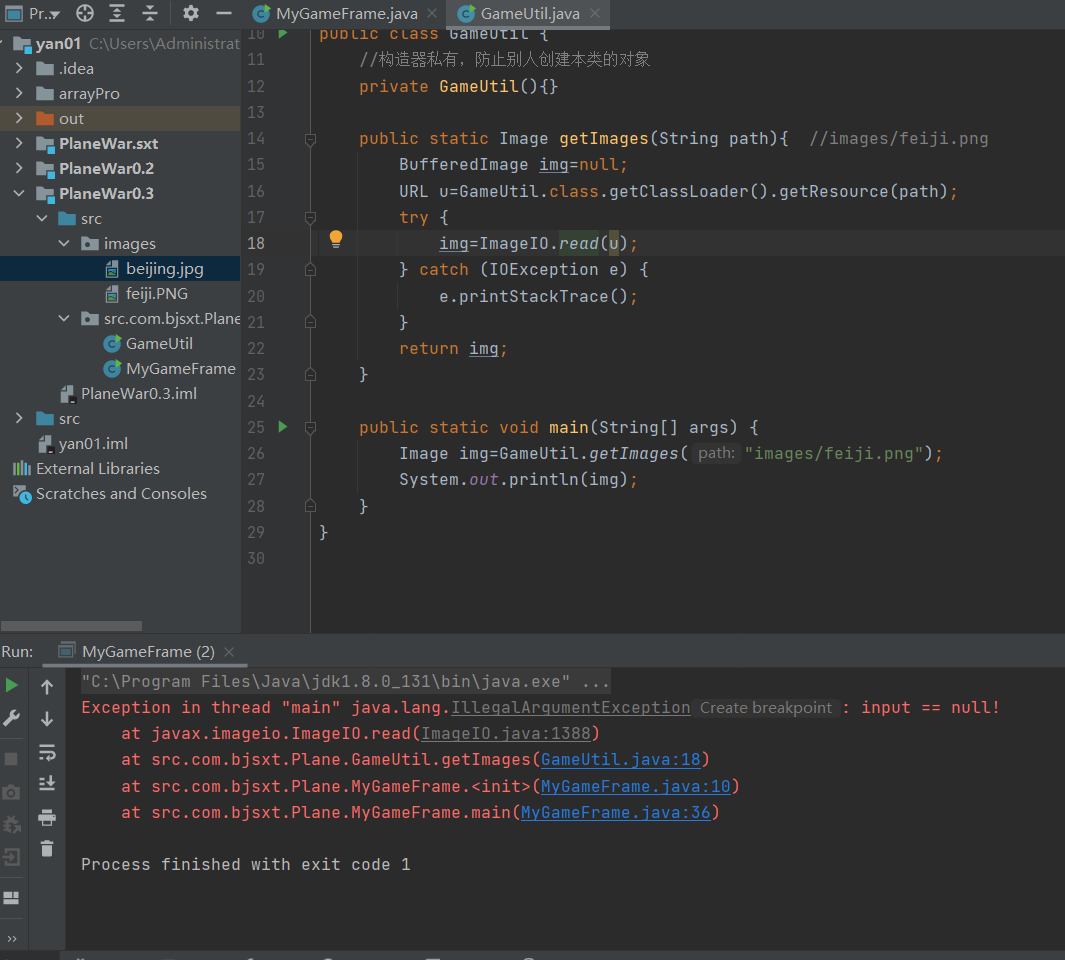Toggle code fold marker at getImages method line 14
The image size is (1065, 960).
click(310, 139)
